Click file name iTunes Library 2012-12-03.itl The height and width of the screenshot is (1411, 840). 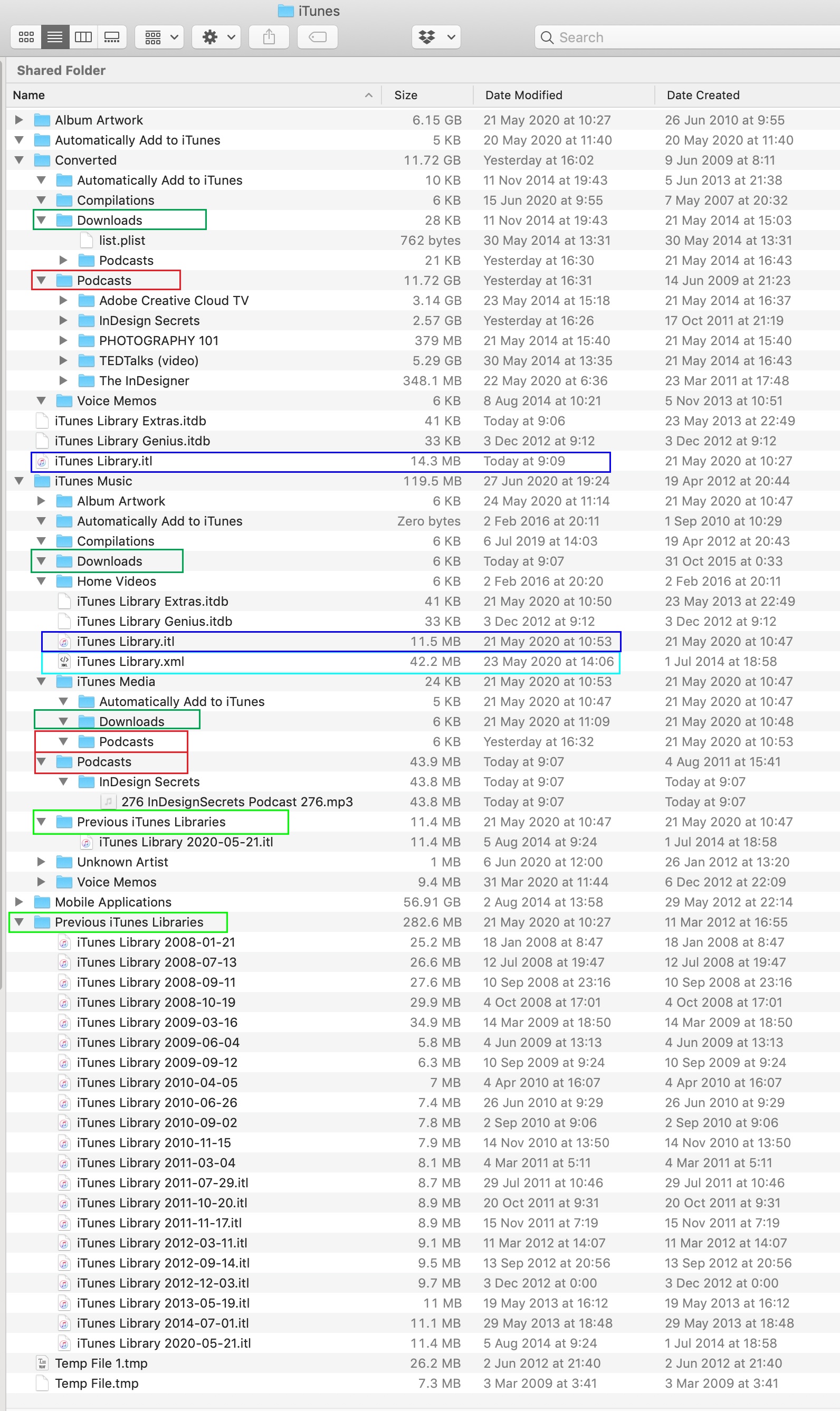[163, 1284]
